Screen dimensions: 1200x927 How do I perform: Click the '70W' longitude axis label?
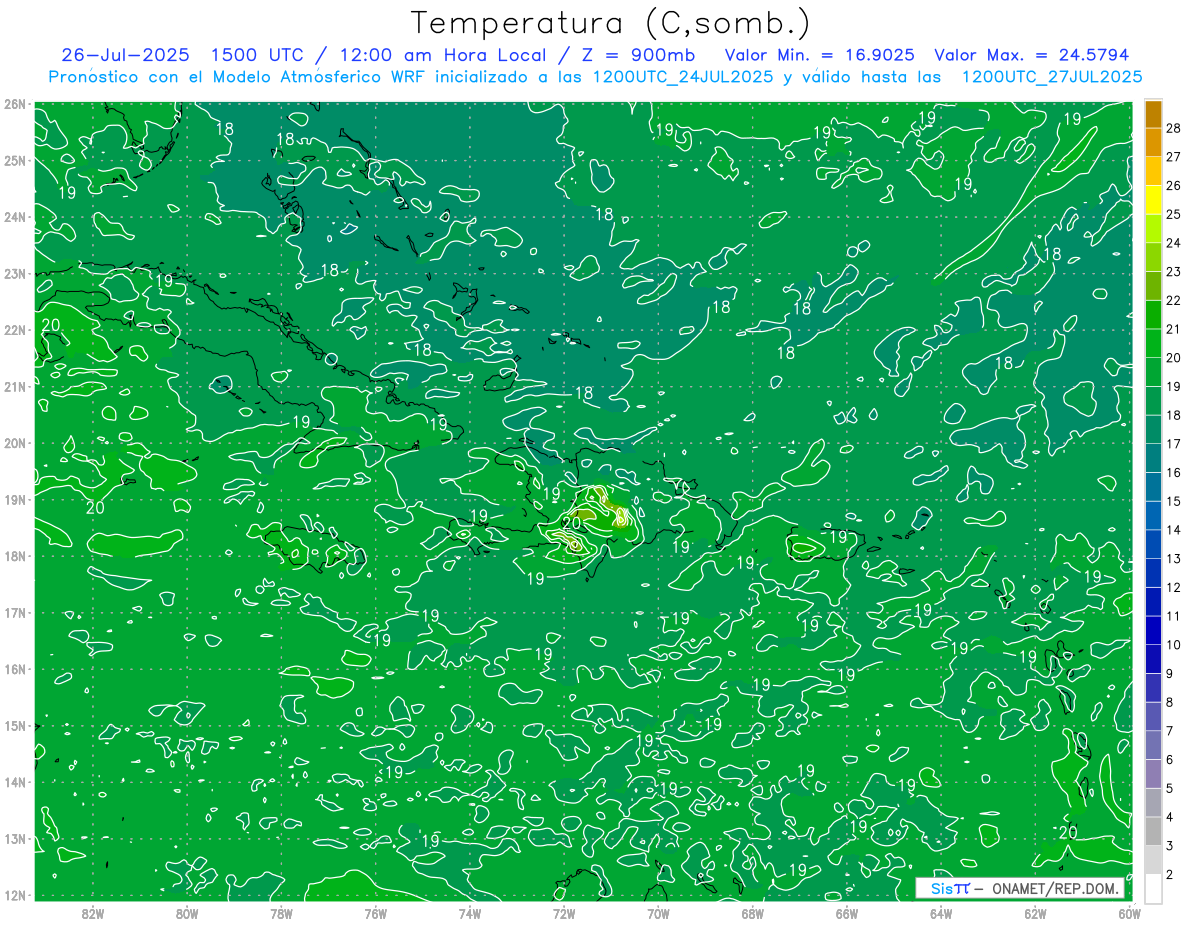click(x=658, y=913)
